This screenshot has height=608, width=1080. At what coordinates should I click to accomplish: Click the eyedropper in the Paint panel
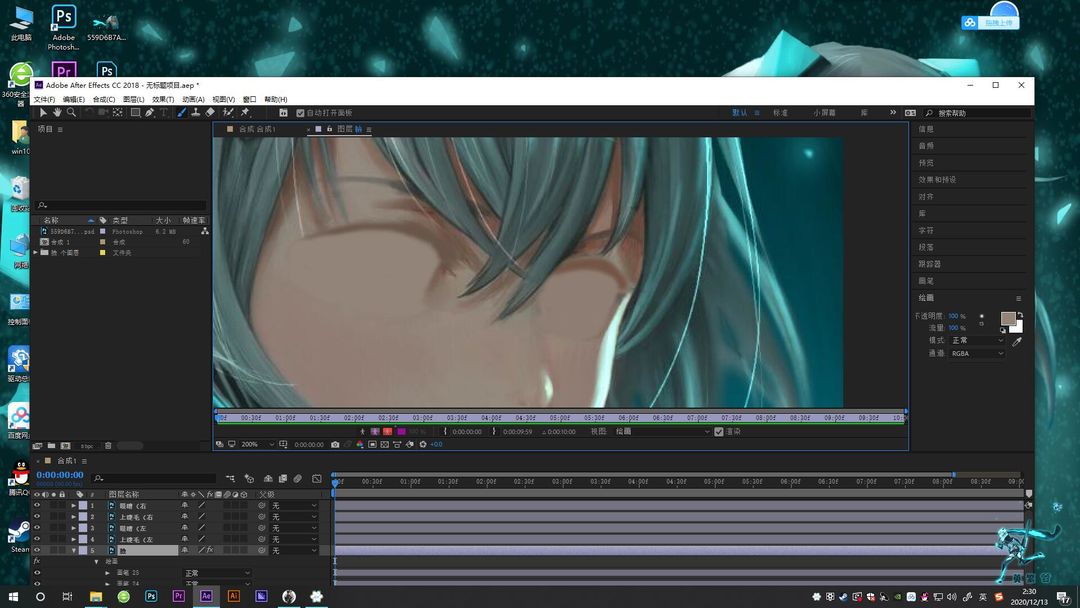[x=1017, y=342]
